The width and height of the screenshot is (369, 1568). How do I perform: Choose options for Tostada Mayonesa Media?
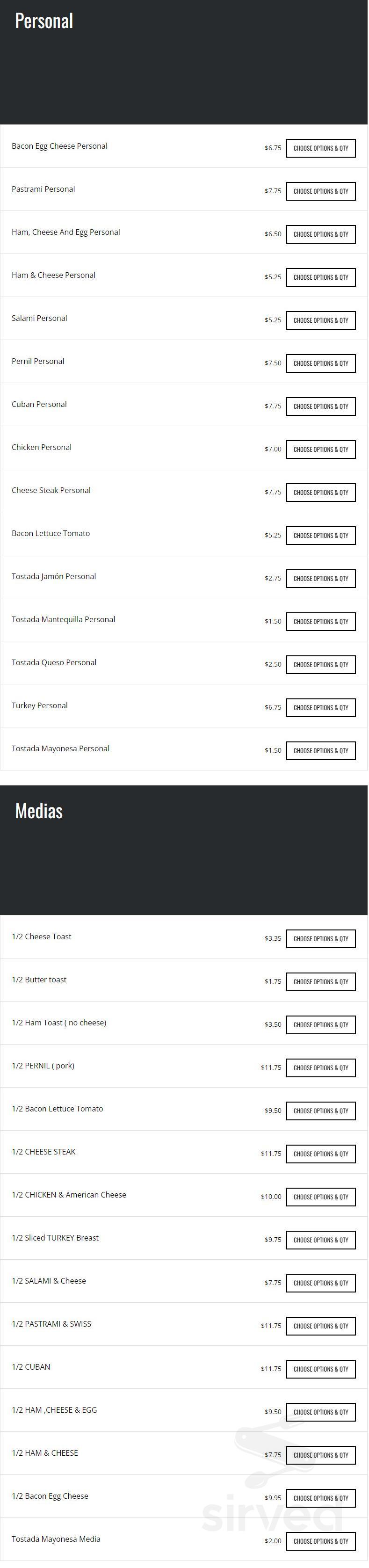coord(321,1542)
